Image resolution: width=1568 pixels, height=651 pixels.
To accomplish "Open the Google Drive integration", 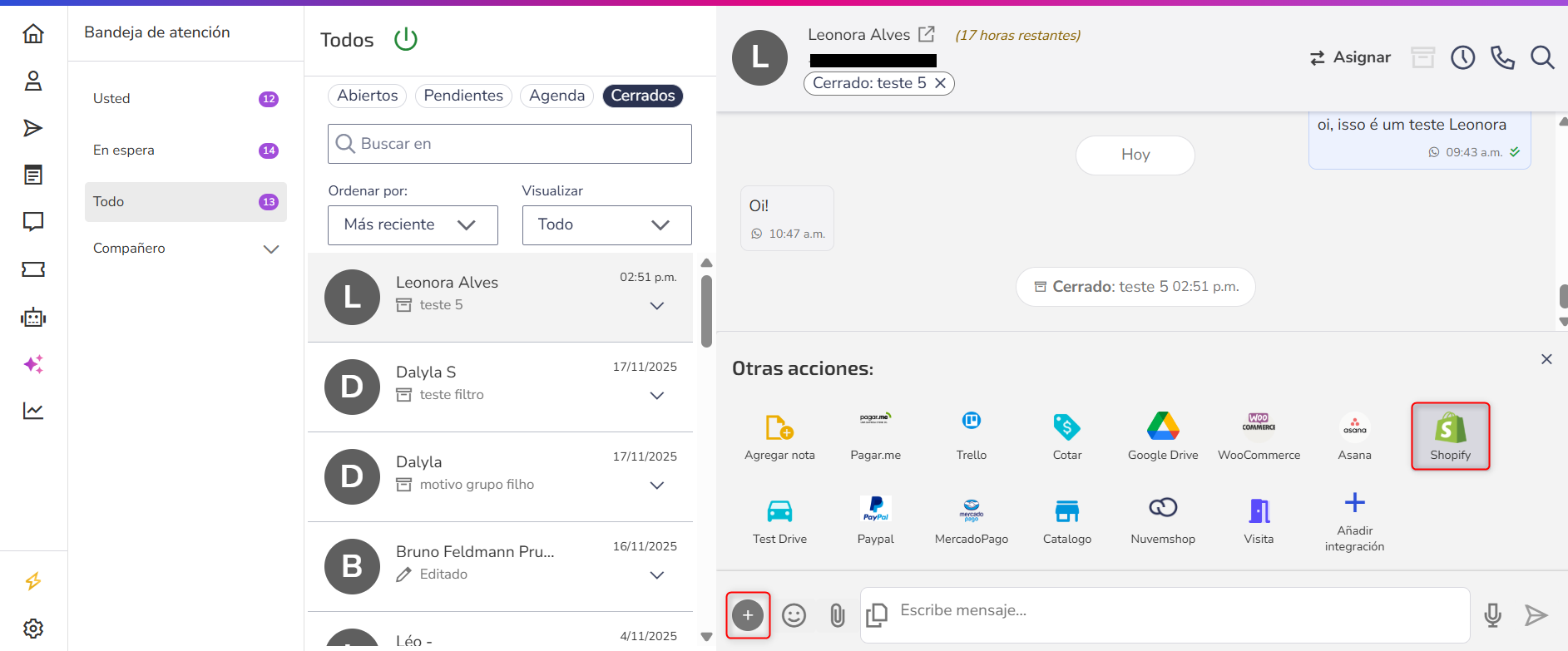I will pyautogui.click(x=1163, y=437).
